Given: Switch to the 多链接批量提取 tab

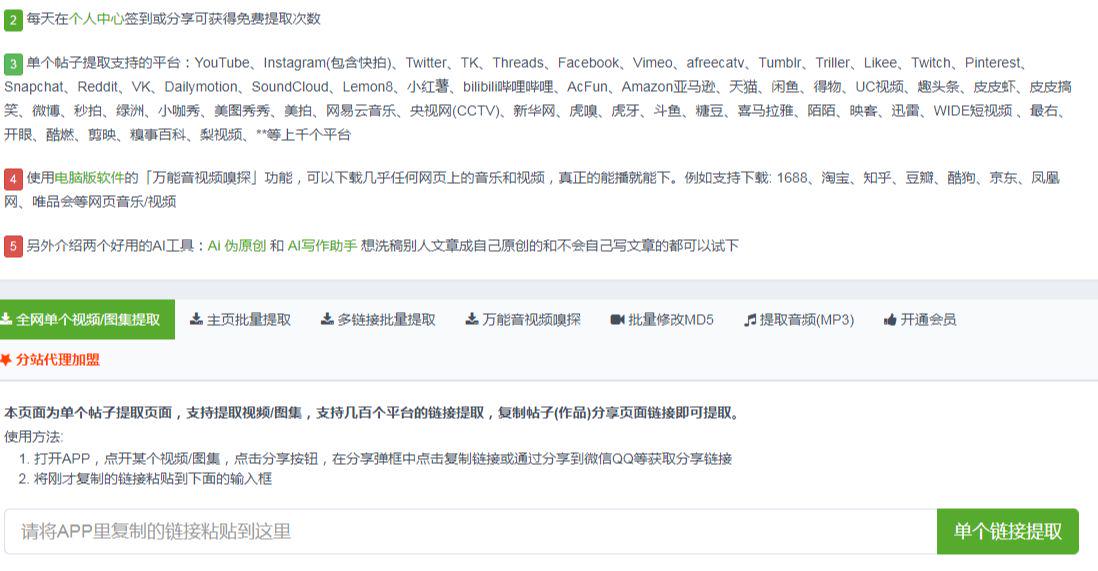Looking at the screenshot, I should (x=378, y=319).
